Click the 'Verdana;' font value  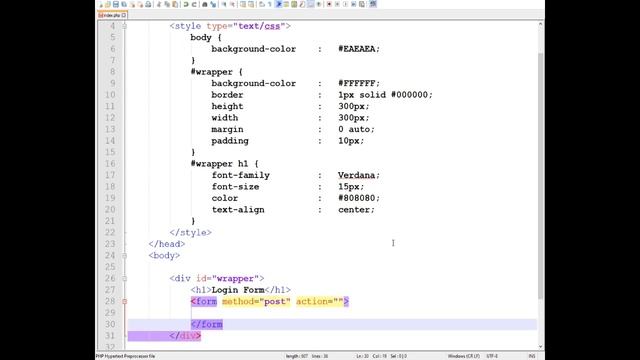tap(359, 175)
